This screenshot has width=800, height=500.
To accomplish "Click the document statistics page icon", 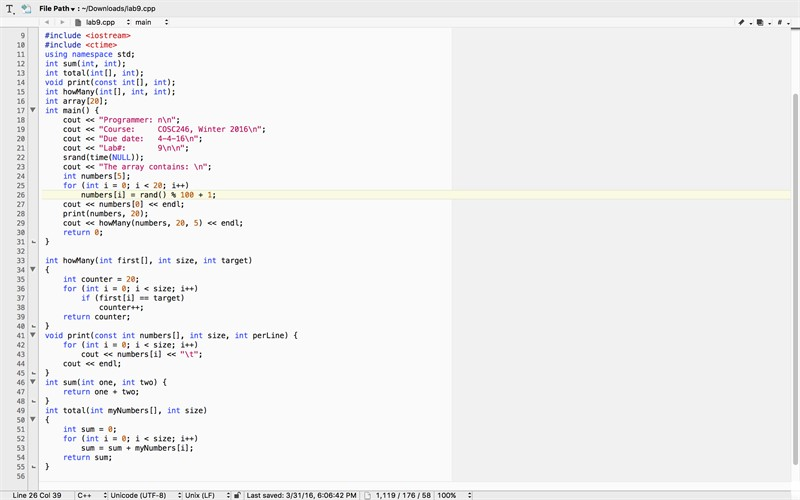I will point(367,495).
